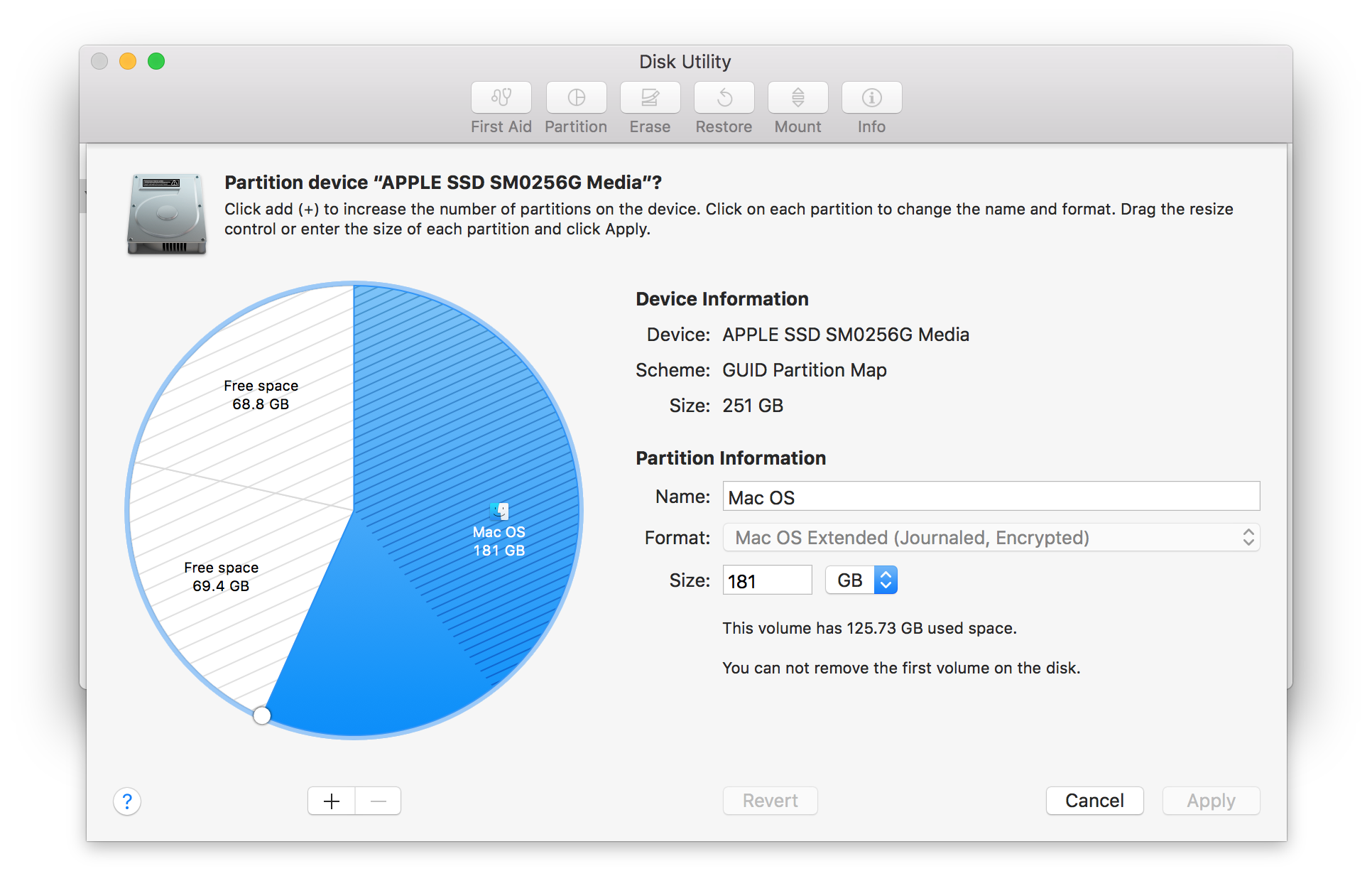Click the Restore toolbar icon

724,97
